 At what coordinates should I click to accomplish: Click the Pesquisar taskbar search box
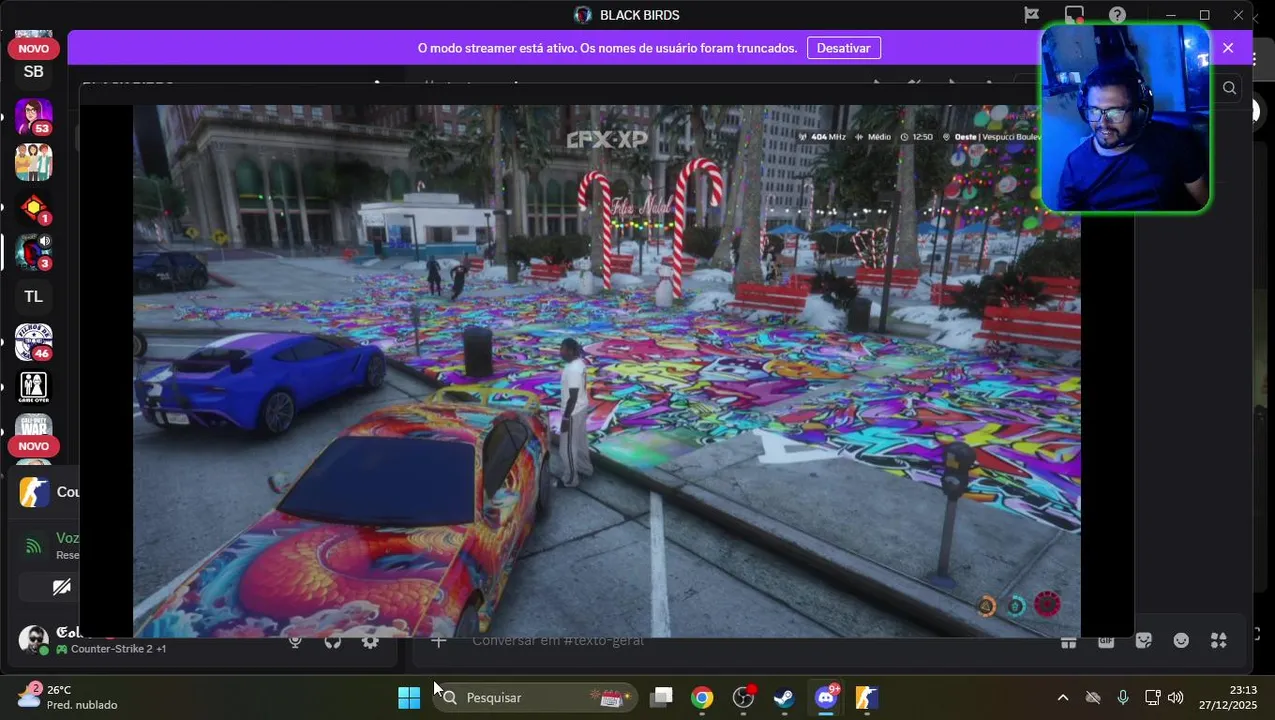pos(536,697)
